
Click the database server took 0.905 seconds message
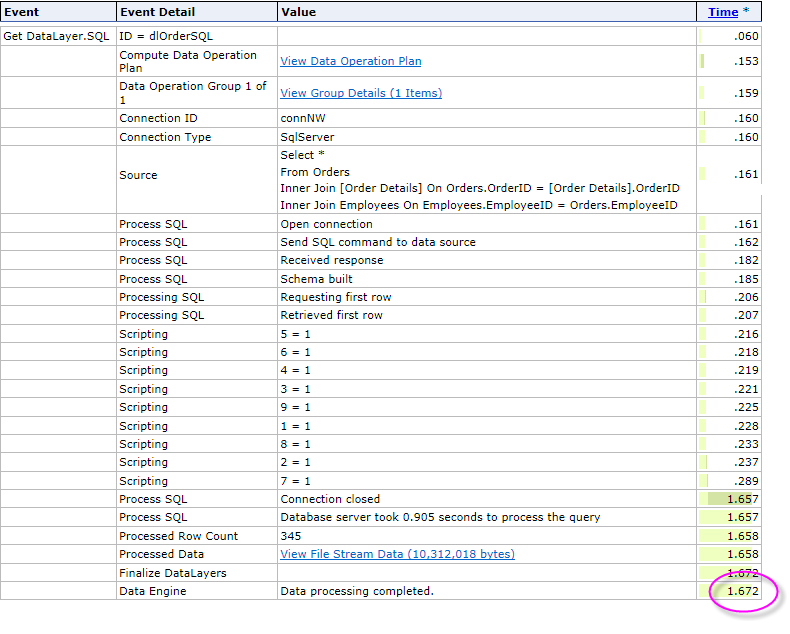click(x=440, y=517)
